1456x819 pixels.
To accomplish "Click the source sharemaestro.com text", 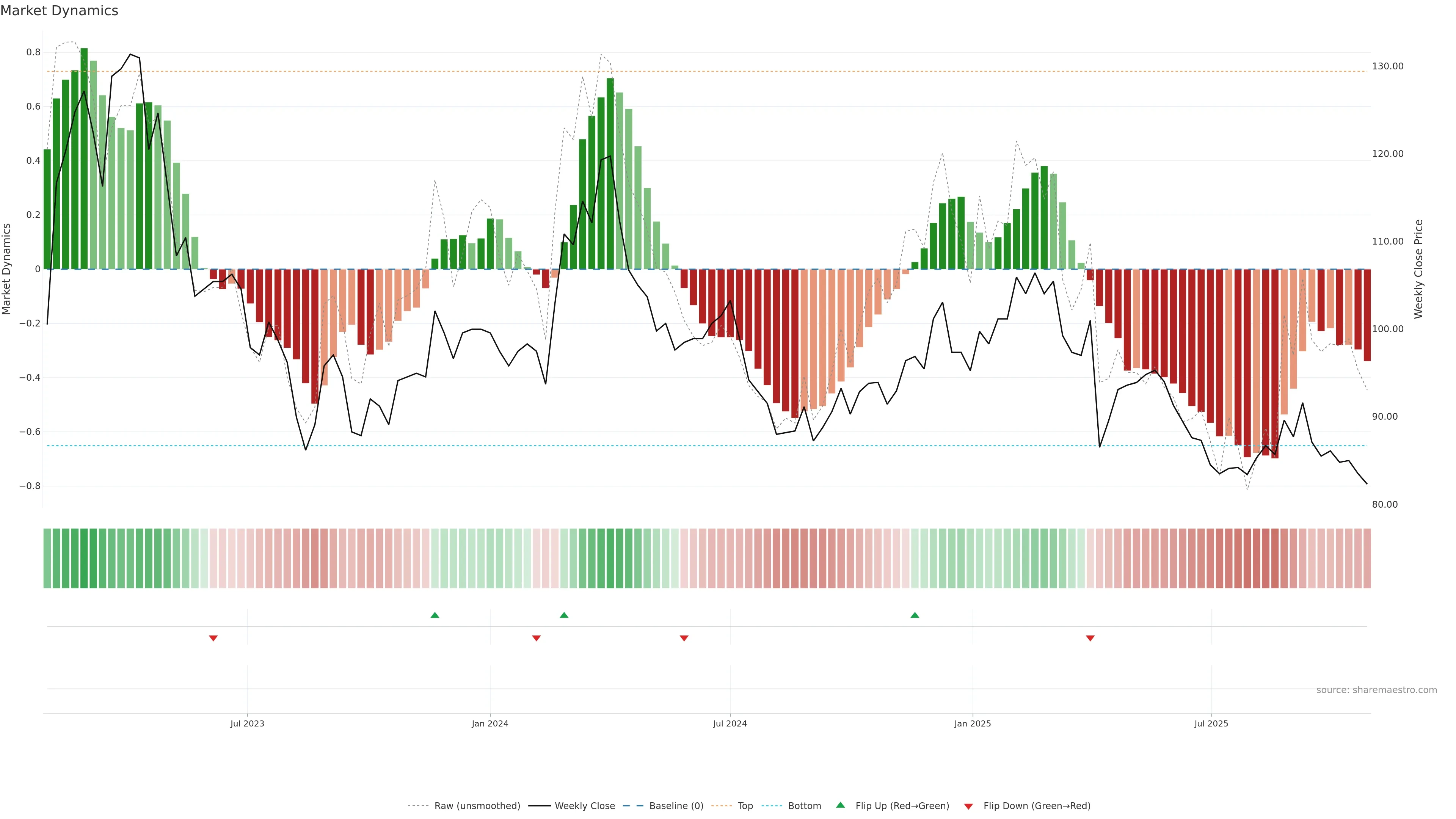I will (x=1376, y=690).
